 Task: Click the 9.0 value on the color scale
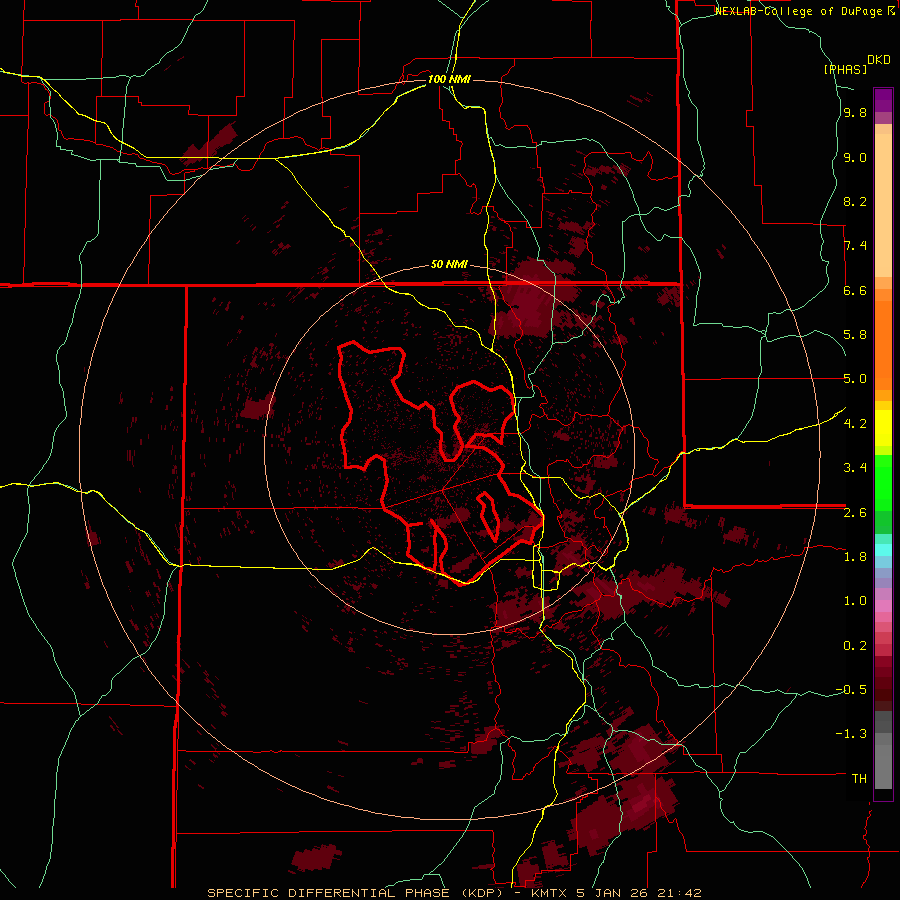point(855,157)
